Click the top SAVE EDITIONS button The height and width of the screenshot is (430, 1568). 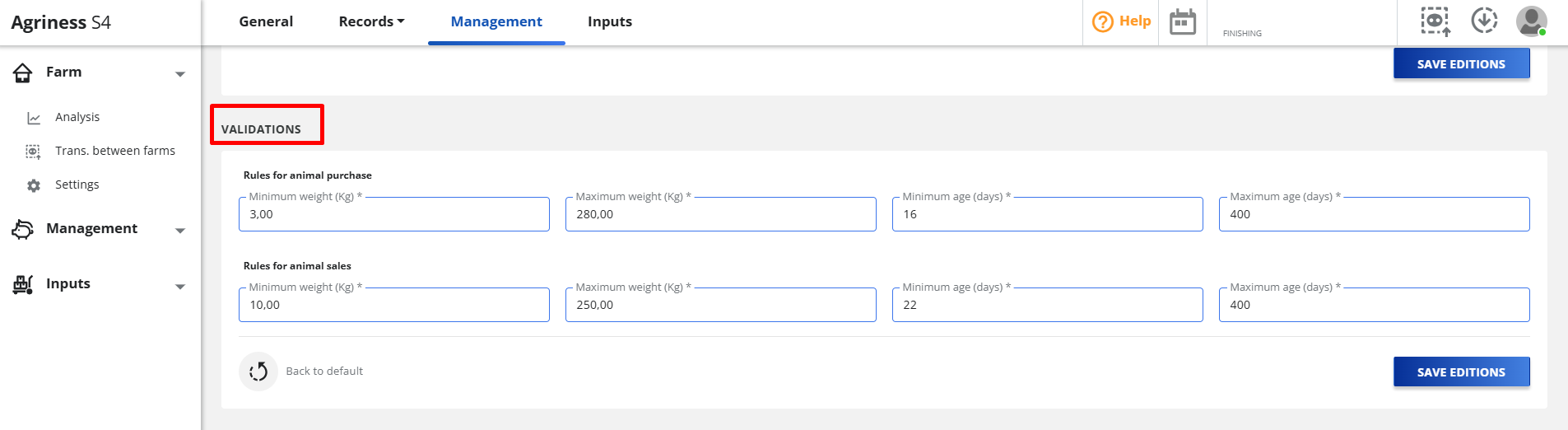click(x=1461, y=64)
